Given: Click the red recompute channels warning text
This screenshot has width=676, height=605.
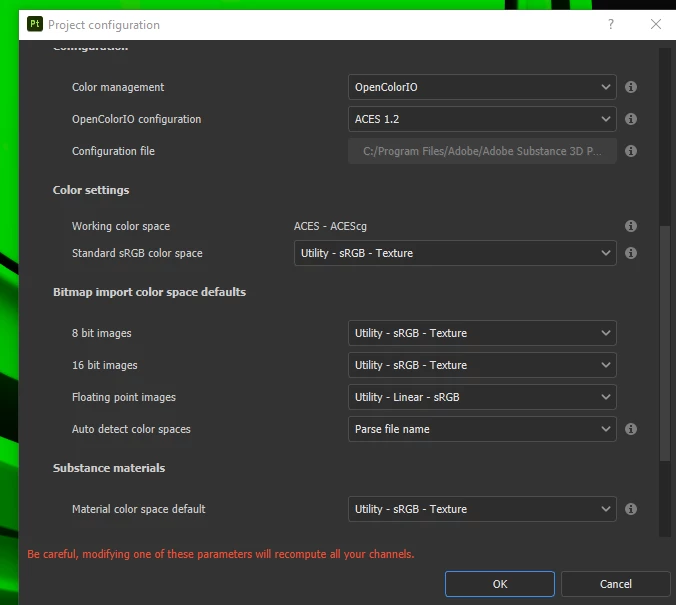Looking at the screenshot, I should [x=221, y=554].
